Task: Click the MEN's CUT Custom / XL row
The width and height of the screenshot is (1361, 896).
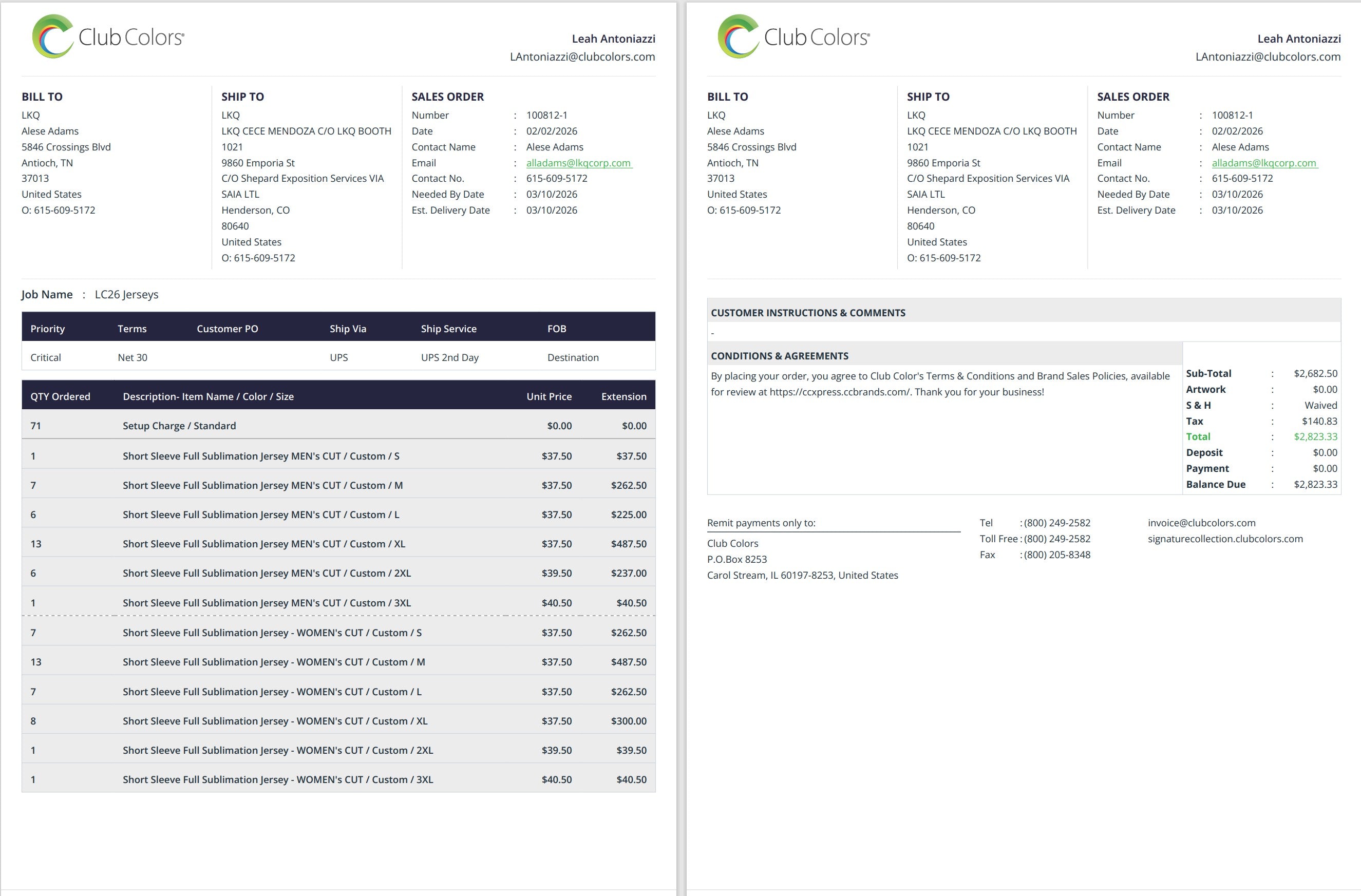Action: click(x=263, y=544)
